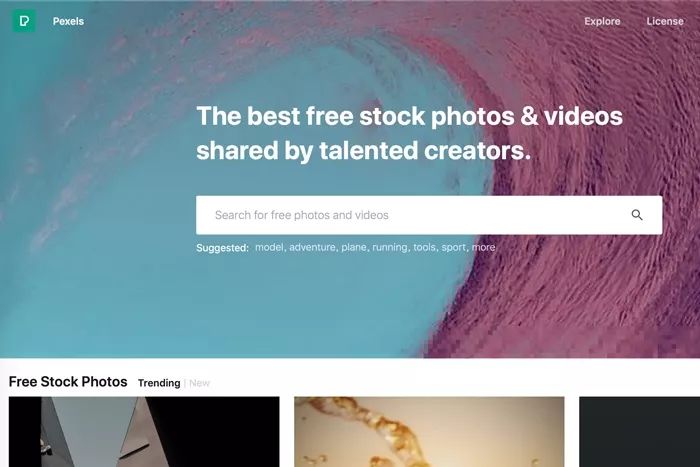
Task: Select the suggested term 'adventure'
Action: [312, 247]
